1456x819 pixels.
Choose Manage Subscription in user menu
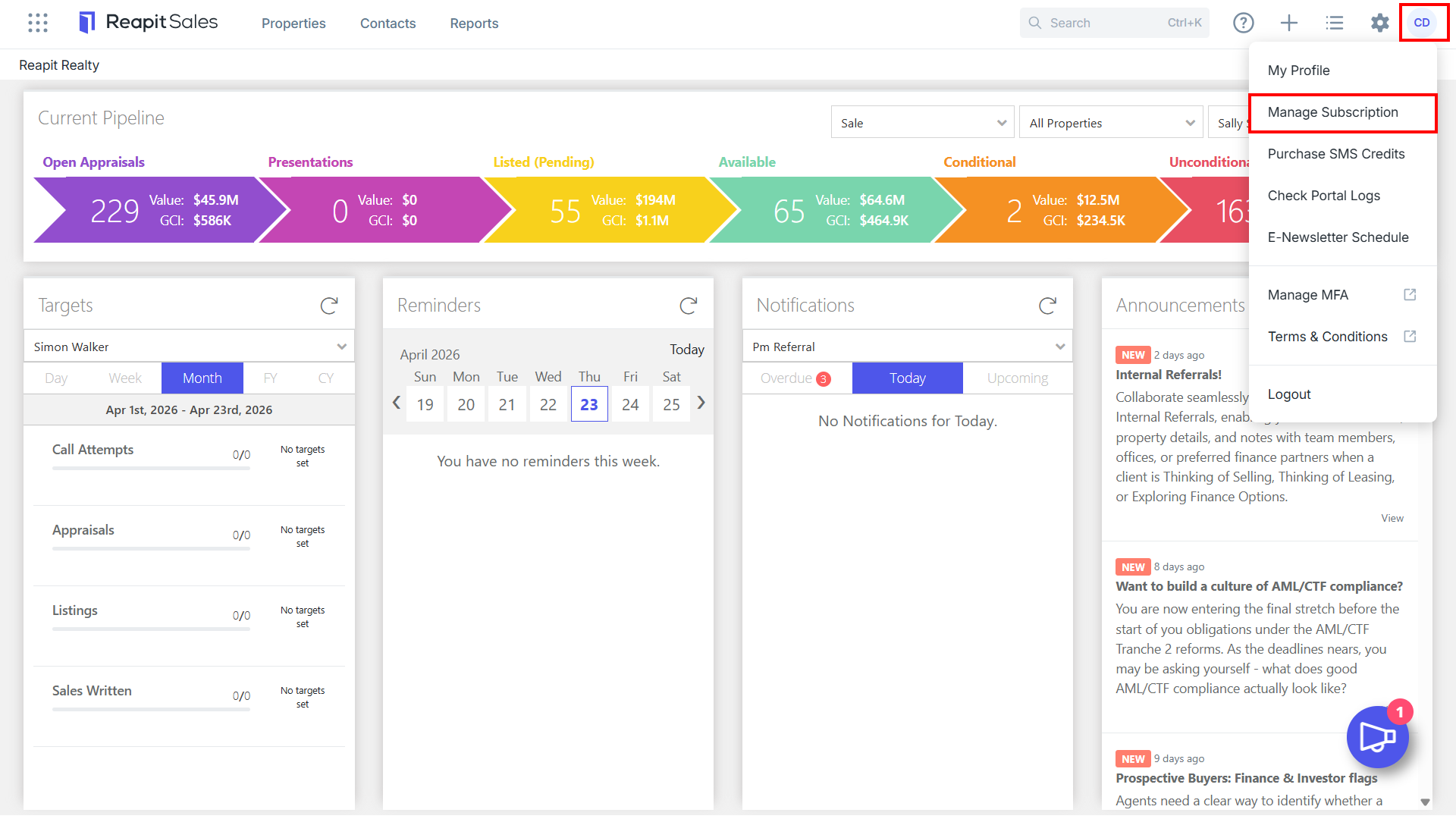pyautogui.click(x=1342, y=112)
